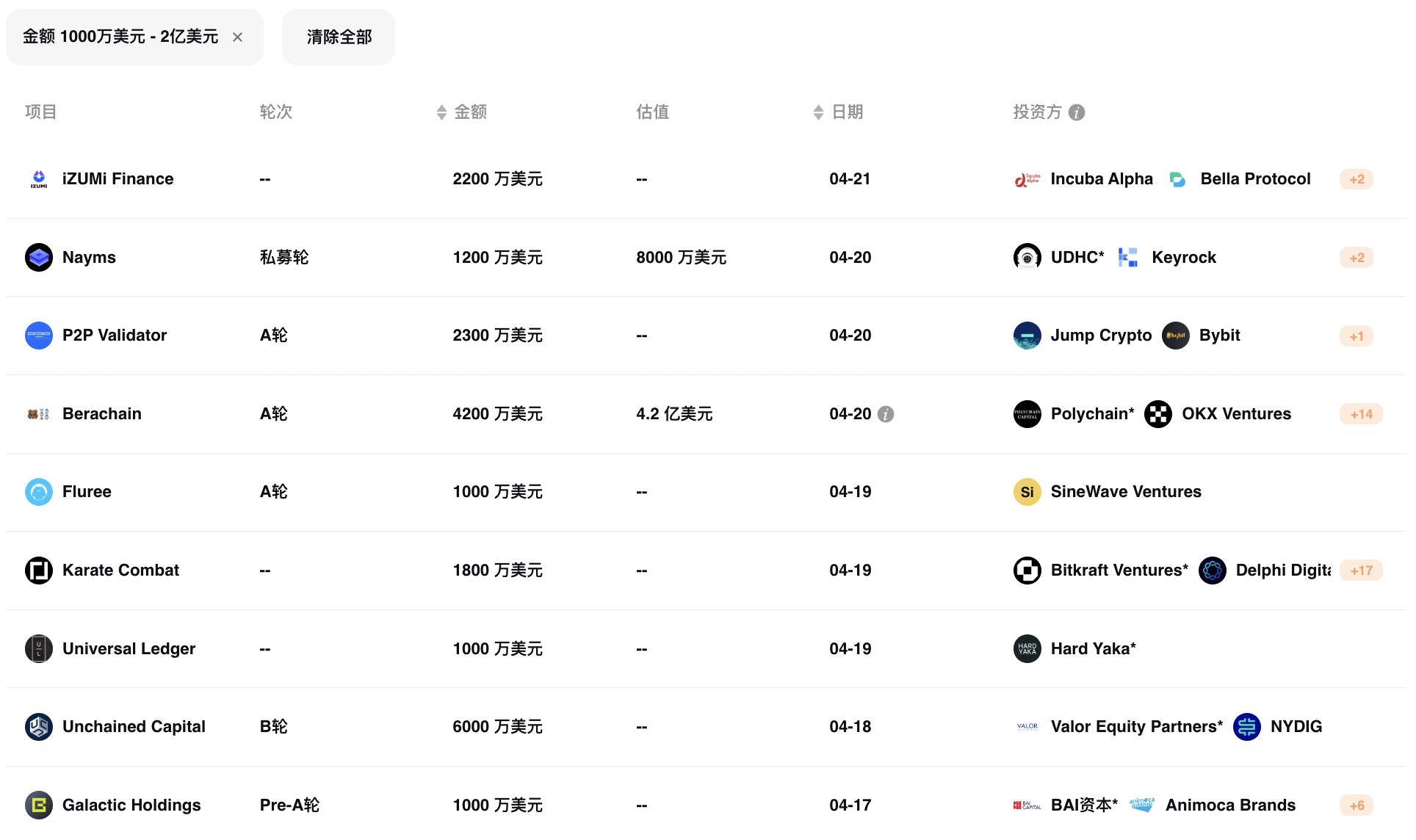Expand the +14 investors badge for Berachain
This screenshot has width=1416, height=840.
(x=1361, y=414)
